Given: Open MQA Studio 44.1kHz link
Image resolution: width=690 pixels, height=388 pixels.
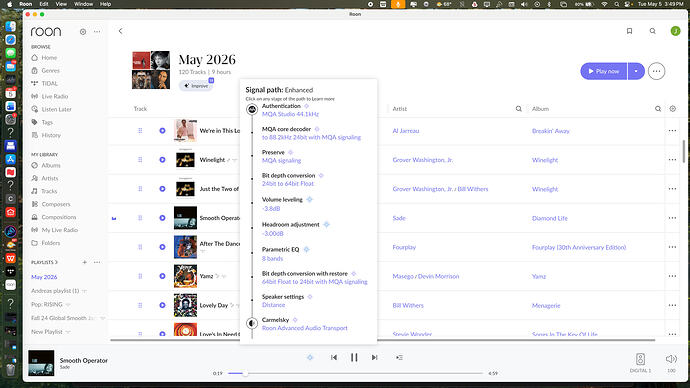Looking at the screenshot, I should [290, 114].
